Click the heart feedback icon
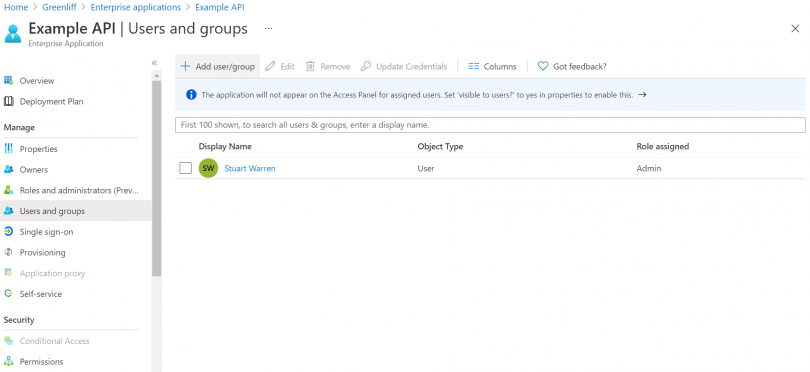 pyautogui.click(x=542, y=66)
